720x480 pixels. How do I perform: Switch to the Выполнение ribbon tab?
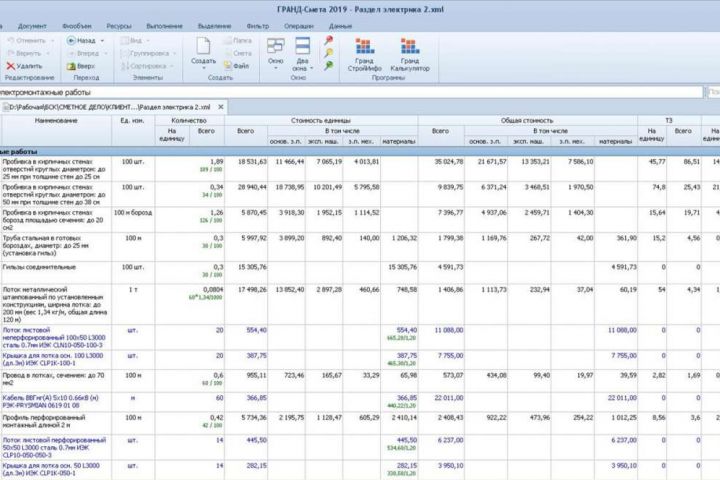[164, 26]
